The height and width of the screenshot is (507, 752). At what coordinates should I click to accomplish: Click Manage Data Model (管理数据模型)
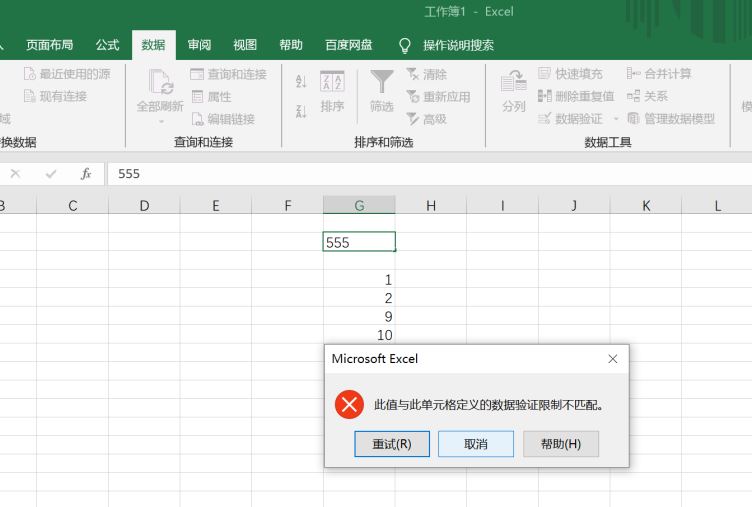click(x=671, y=118)
